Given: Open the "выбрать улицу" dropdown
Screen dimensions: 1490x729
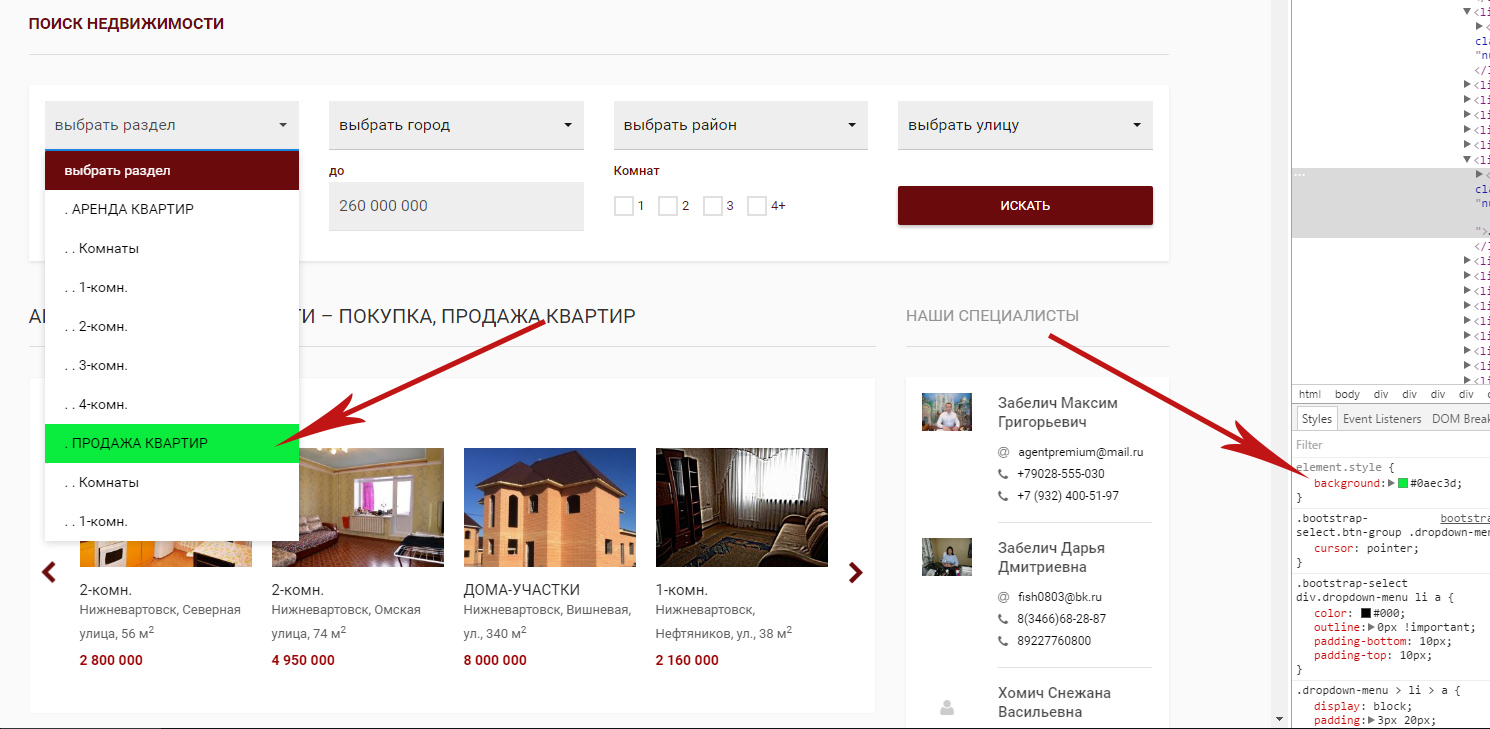Looking at the screenshot, I should click(1024, 126).
